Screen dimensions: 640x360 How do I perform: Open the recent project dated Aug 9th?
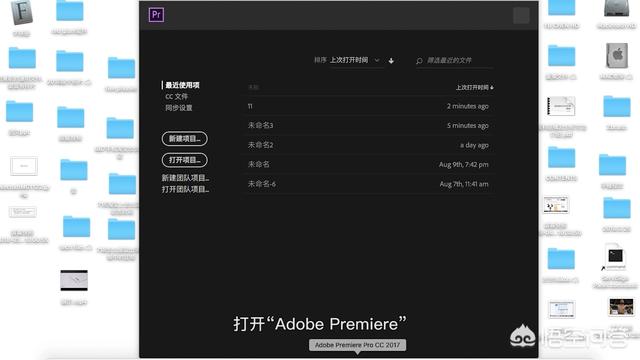[368, 164]
